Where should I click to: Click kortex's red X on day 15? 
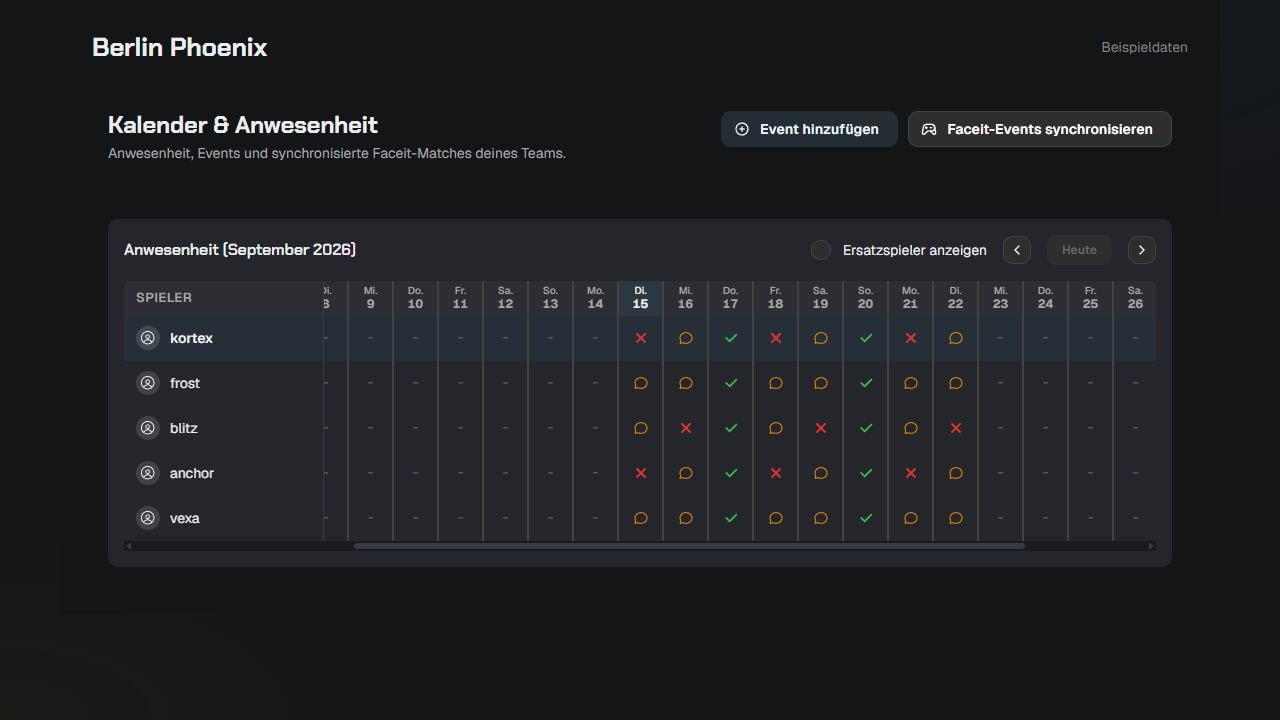click(x=640, y=338)
